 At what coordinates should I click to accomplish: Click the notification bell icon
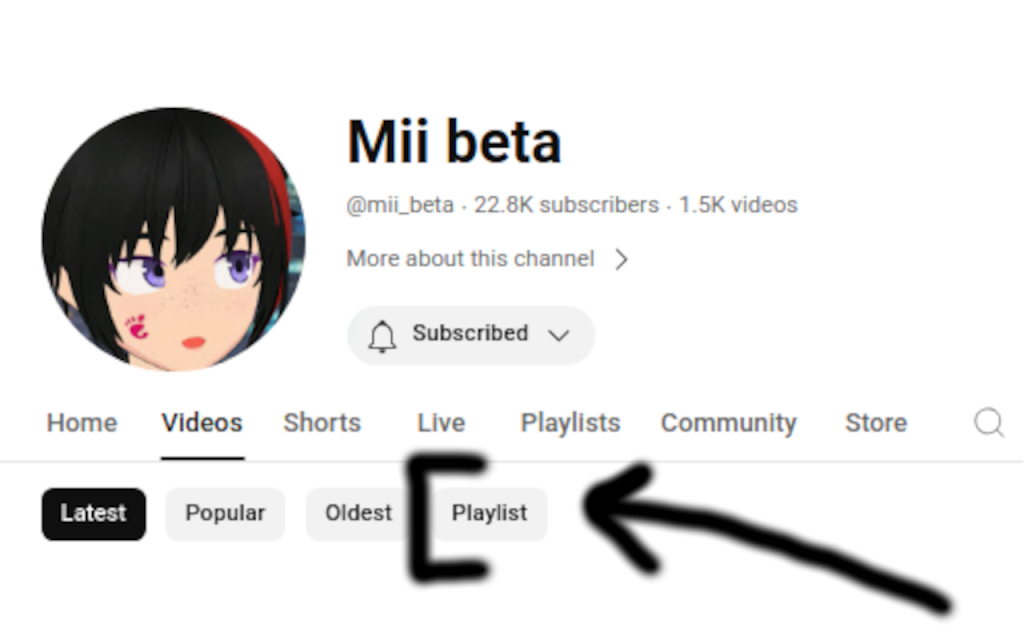point(382,336)
